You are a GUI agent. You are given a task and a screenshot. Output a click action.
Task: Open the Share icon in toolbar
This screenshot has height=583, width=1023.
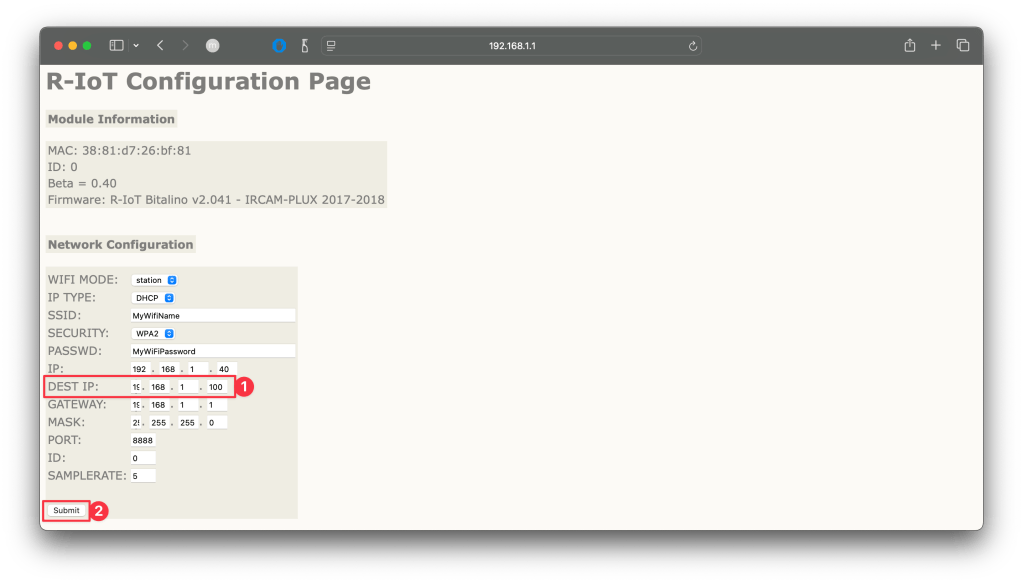(x=909, y=46)
